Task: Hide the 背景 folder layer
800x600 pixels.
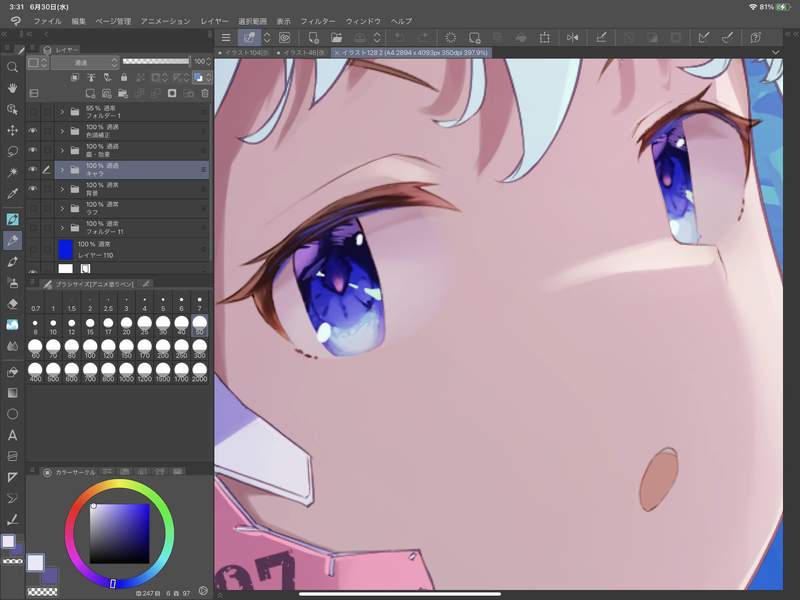Action: tap(33, 189)
